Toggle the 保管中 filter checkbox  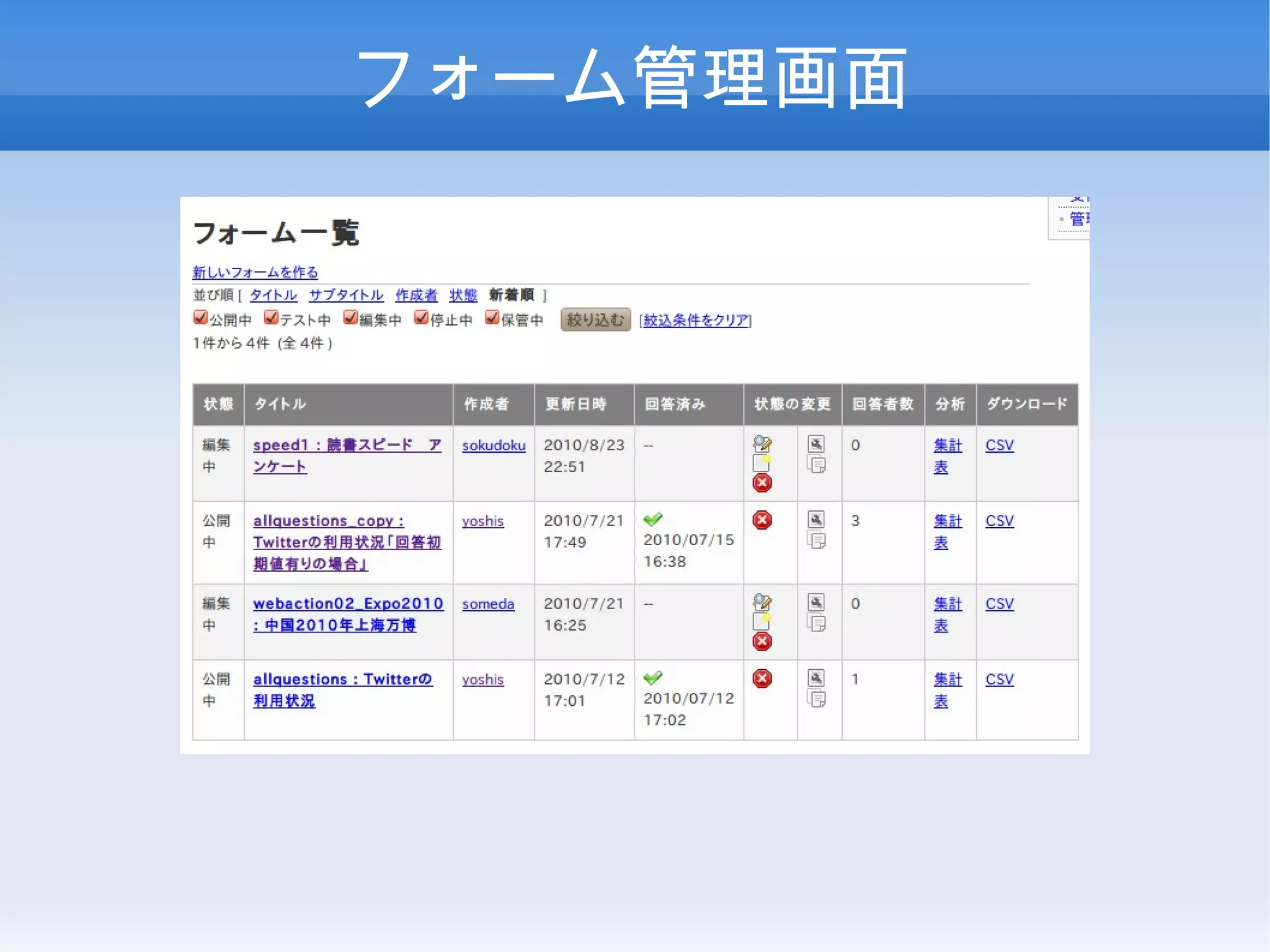click(492, 318)
